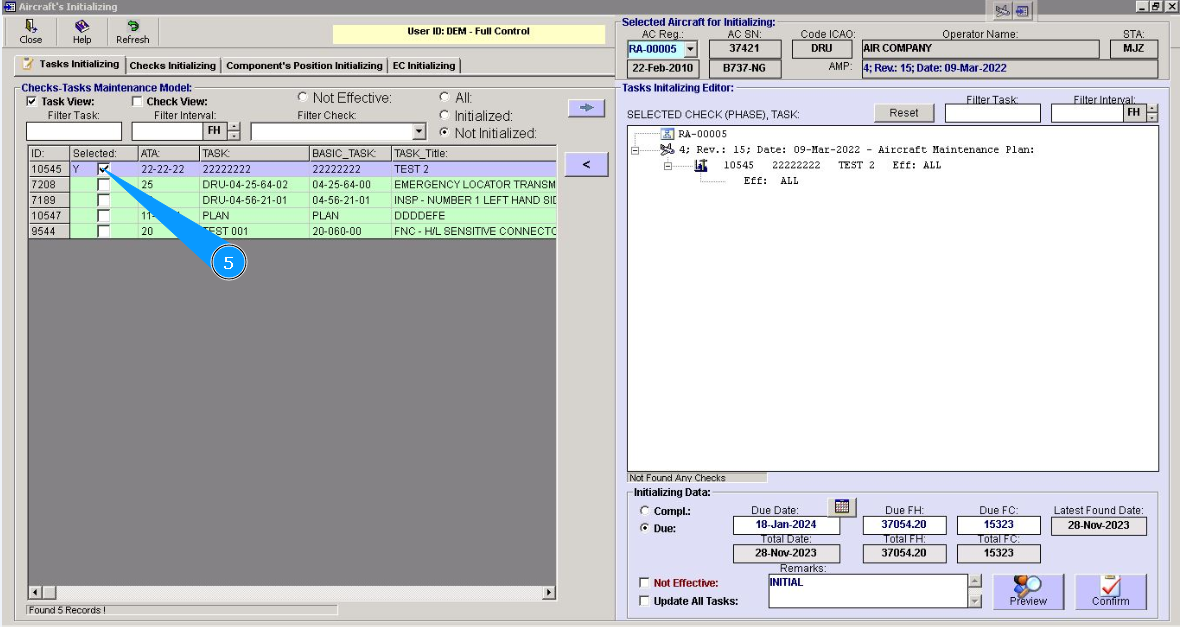Click the '<' remove button
The width and height of the screenshot is (1180, 633).
click(x=586, y=165)
